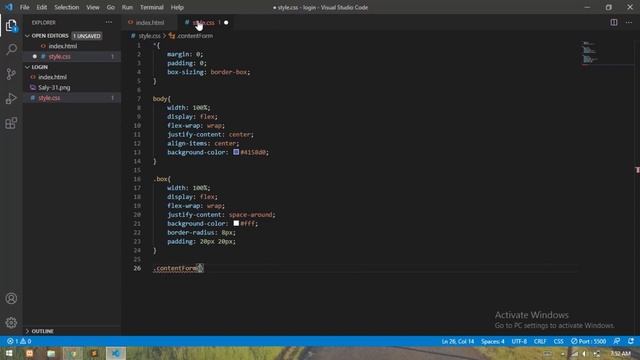Image resolution: width=640 pixels, height=360 pixels.
Task: Open the Explorer view in activity bar
Action: click(x=11, y=26)
